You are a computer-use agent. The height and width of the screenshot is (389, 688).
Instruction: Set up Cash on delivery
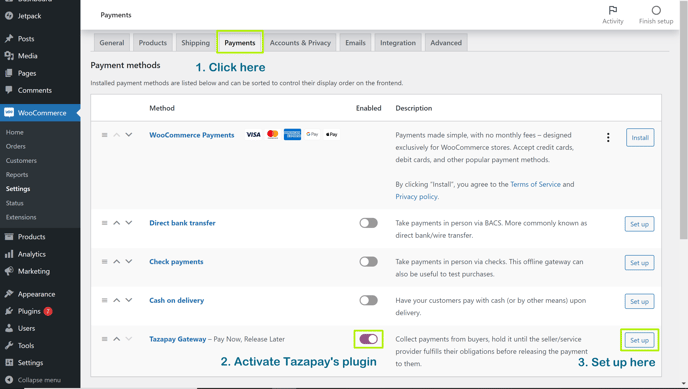[639, 301]
